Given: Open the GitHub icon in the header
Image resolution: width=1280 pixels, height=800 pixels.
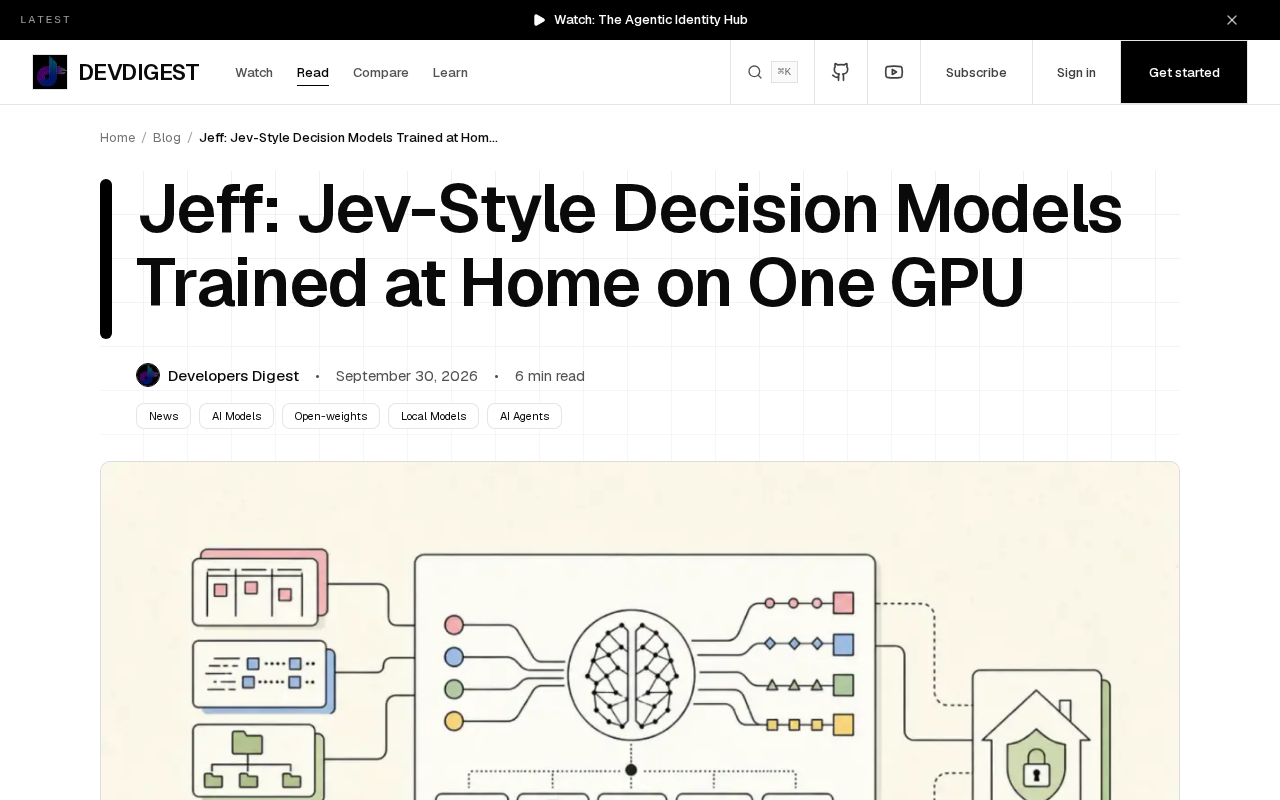Looking at the screenshot, I should pos(841,72).
